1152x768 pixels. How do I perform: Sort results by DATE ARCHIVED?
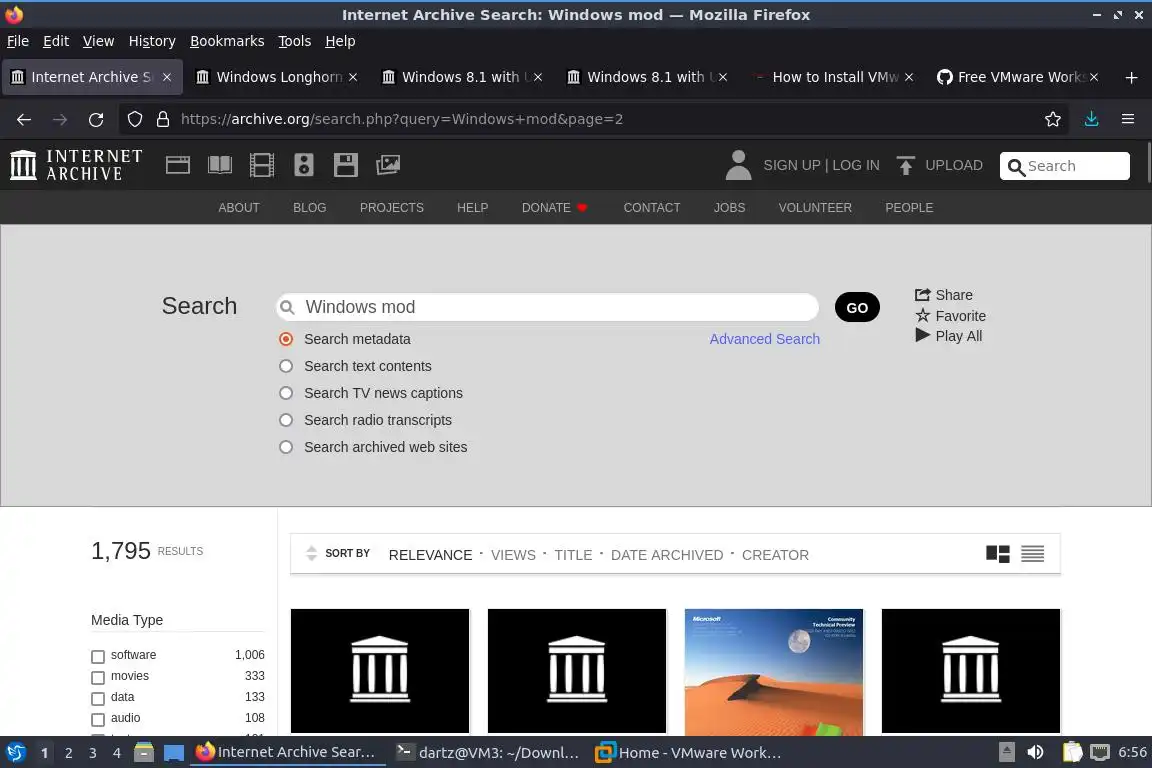[x=666, y=555]
